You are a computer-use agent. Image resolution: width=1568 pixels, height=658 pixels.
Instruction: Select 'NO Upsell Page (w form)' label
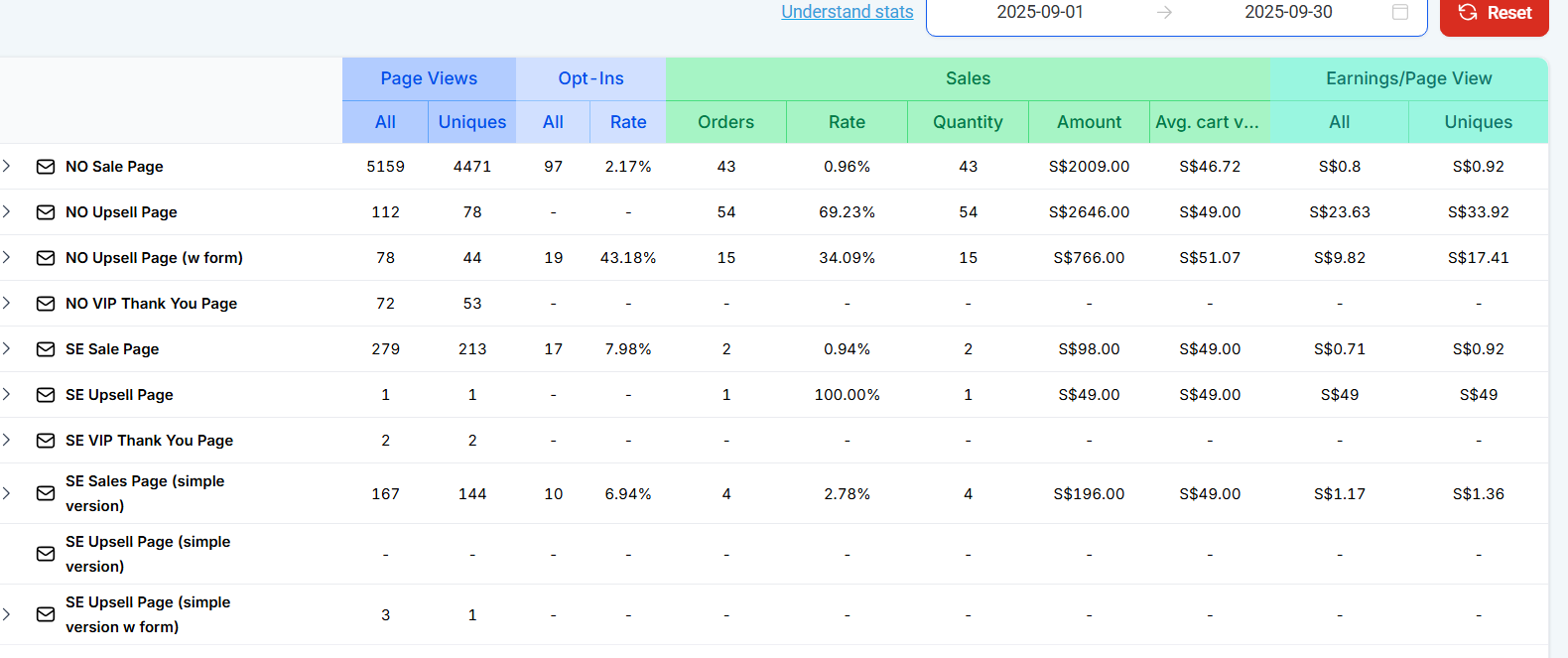pos(154,258)
